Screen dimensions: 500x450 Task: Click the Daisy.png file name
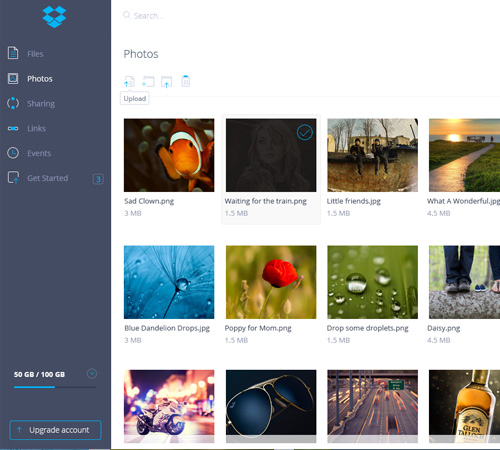coord(444,328)
